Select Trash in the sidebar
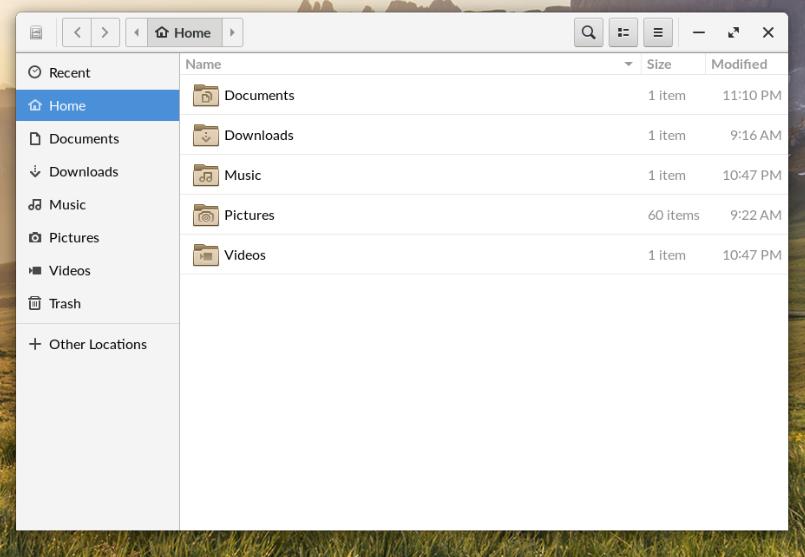 pyautogui.click(x=64, y=303)
